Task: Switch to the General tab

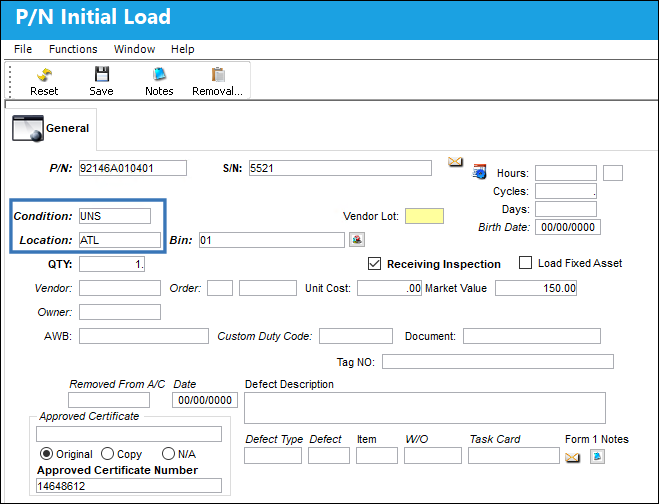Action: [x=51, y=128]
